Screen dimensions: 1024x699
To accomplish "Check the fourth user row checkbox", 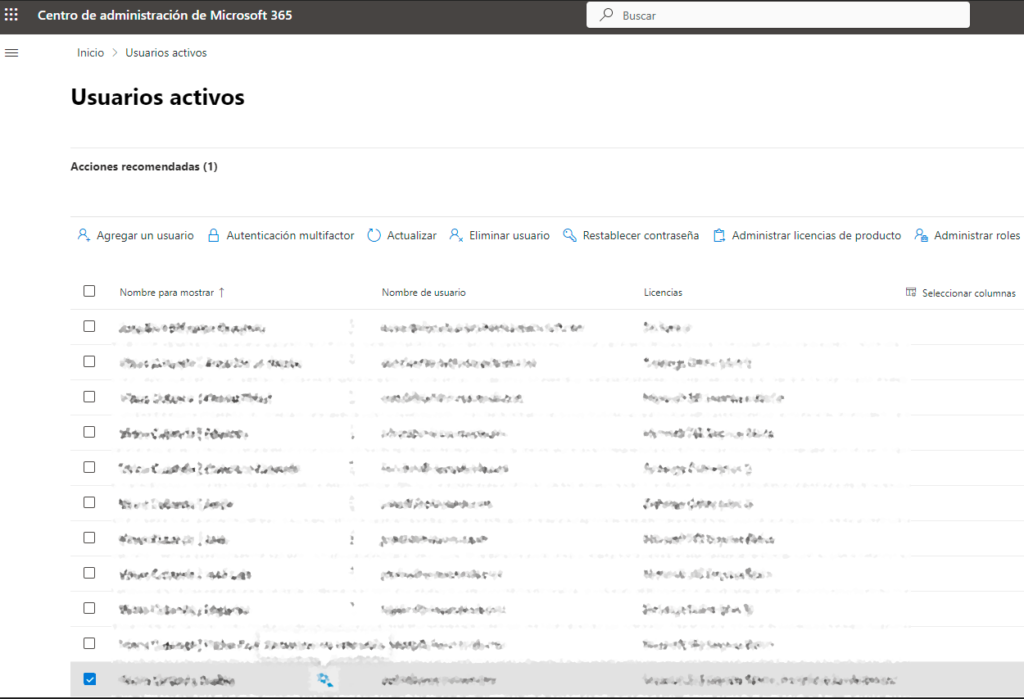I will [x=89, y=432].
